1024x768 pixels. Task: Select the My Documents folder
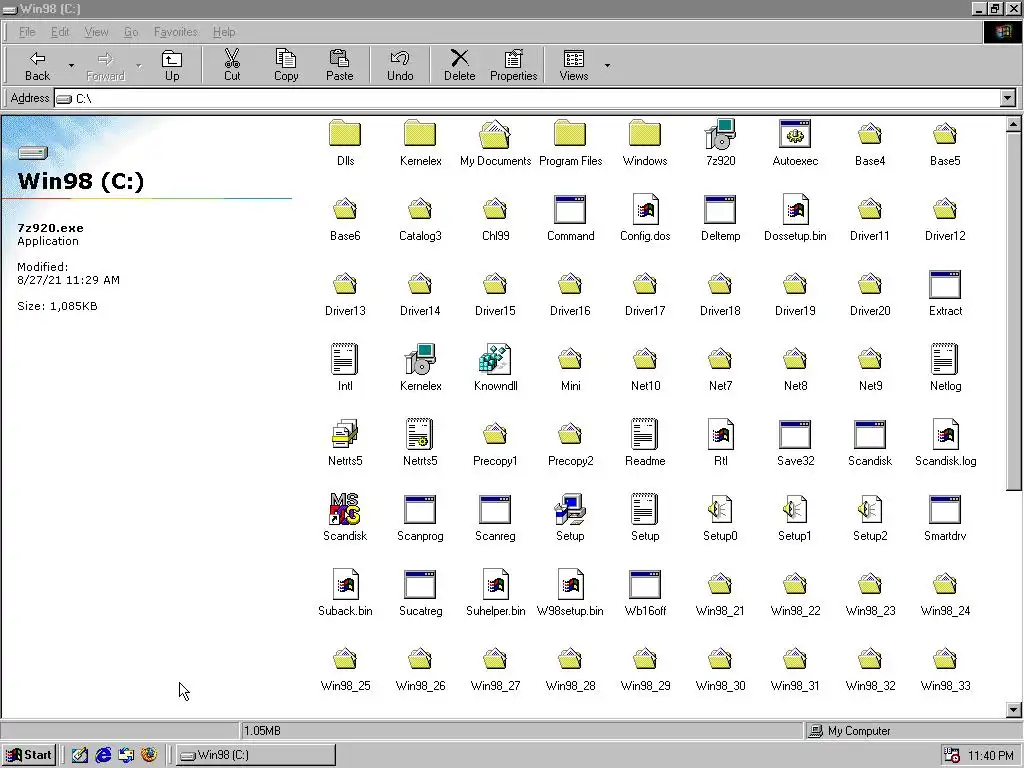[x=495, y=133]
